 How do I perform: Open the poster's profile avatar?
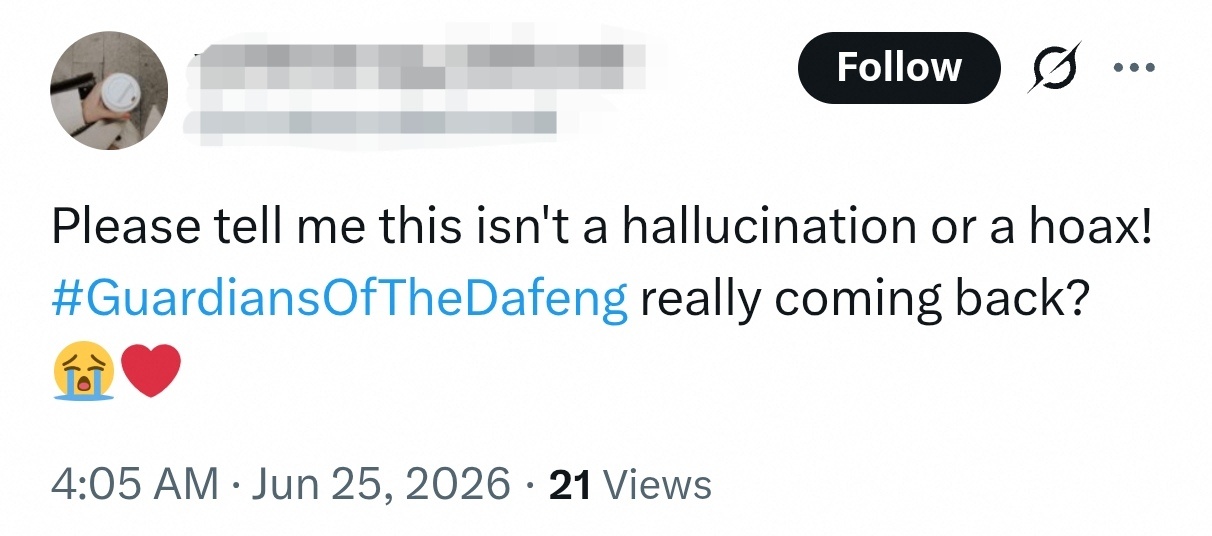(109, 91)
